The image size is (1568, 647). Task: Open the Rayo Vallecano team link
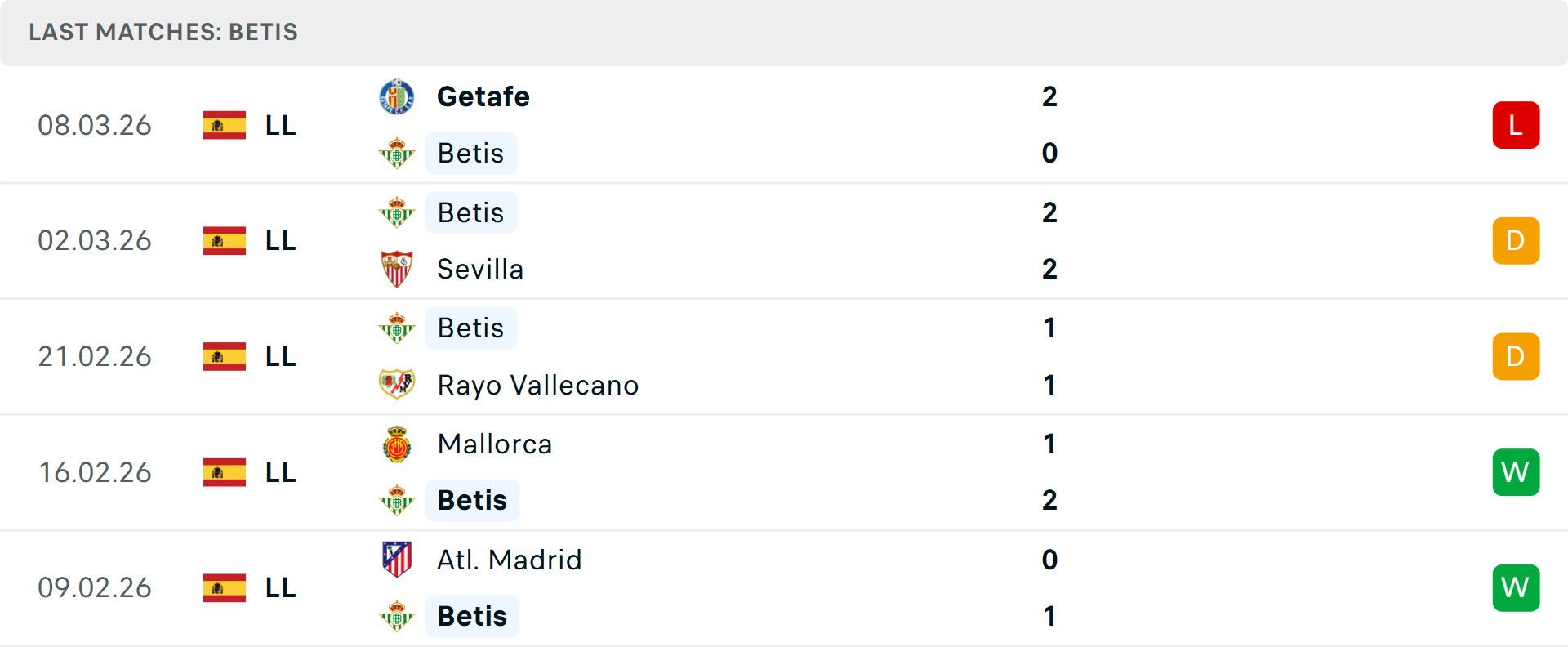[x=538, y=385]
